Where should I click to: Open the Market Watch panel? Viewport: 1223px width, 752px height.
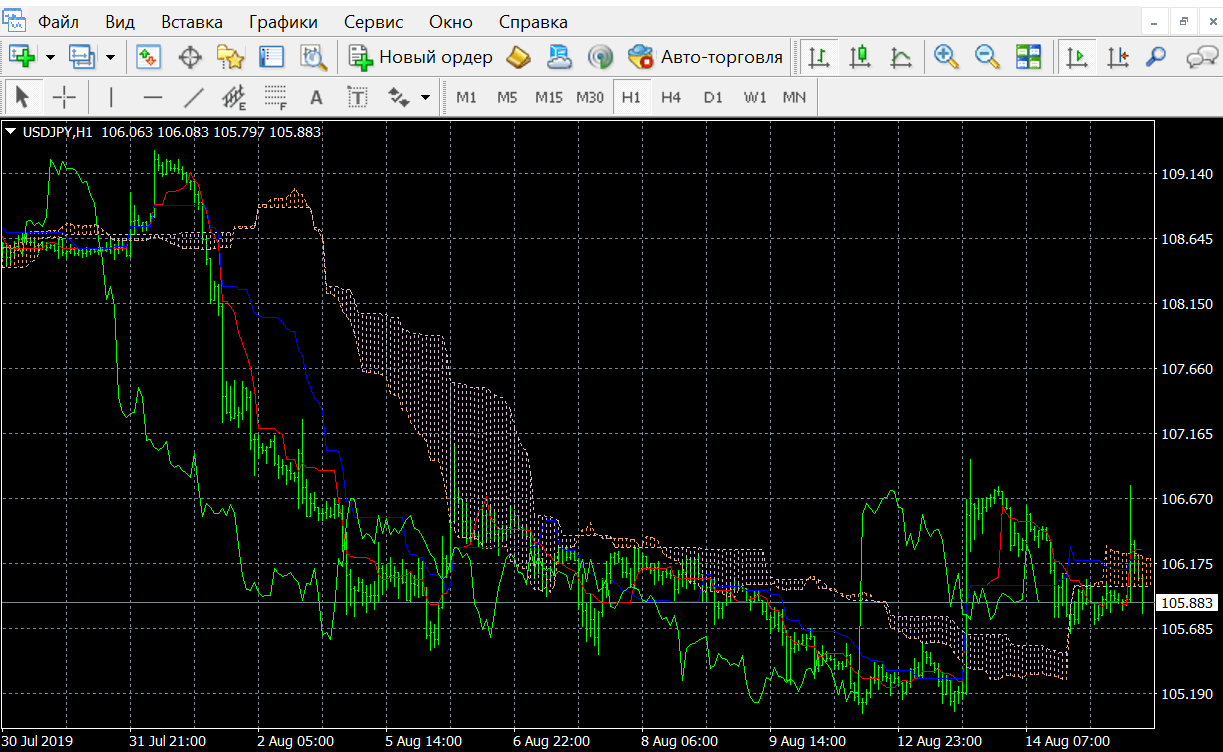(x=148, y=57)
